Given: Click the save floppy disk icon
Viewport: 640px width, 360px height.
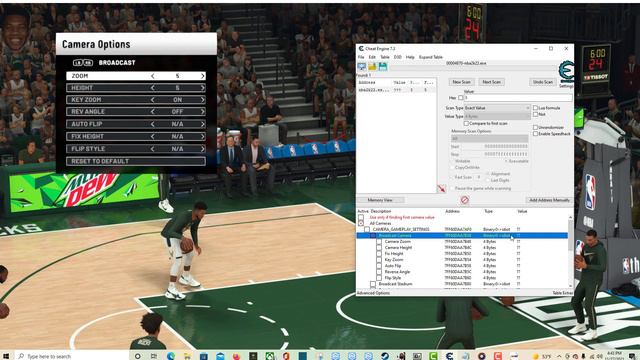Looking at the screenshot, I should [382, 66].
